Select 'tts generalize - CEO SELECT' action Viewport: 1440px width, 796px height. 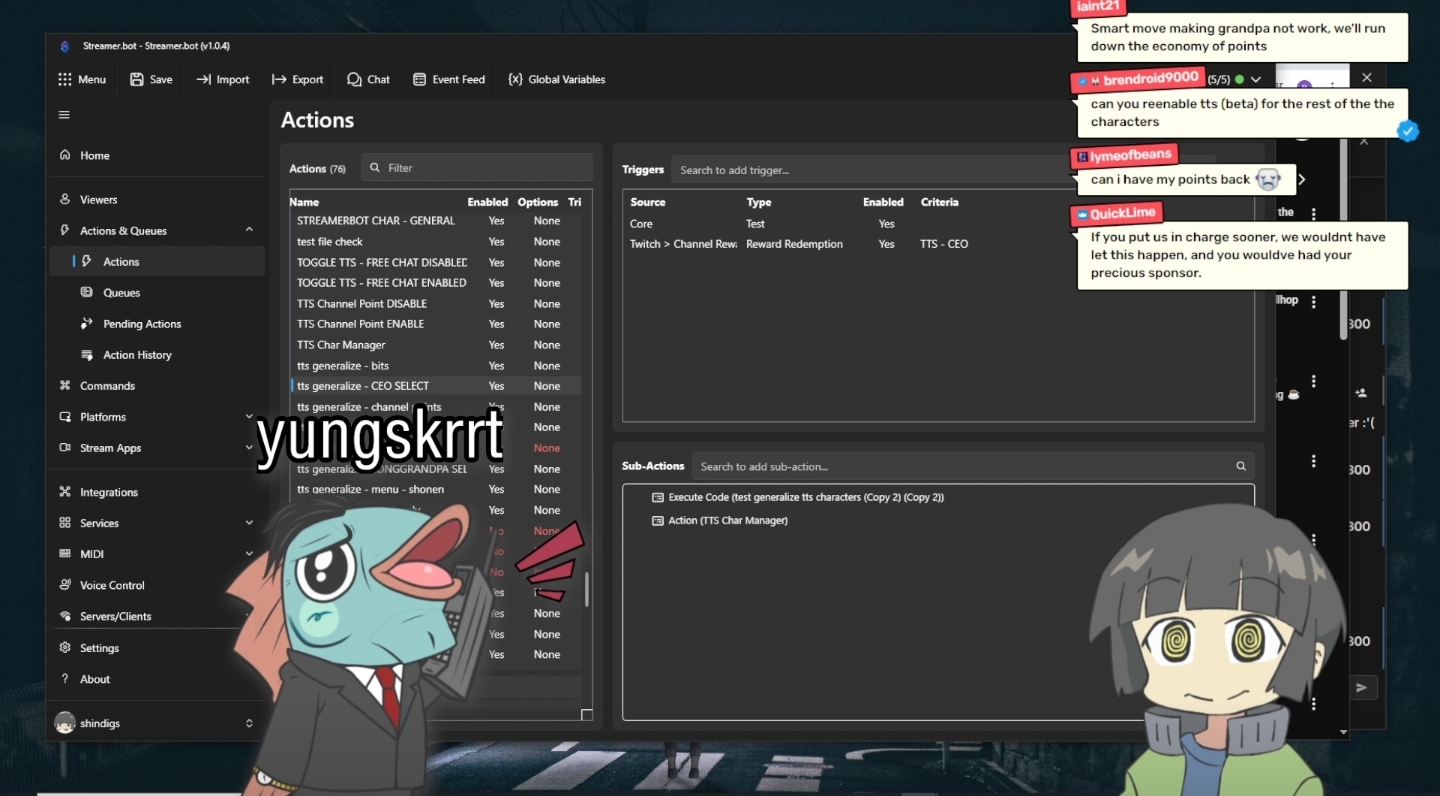coord(435,386)
